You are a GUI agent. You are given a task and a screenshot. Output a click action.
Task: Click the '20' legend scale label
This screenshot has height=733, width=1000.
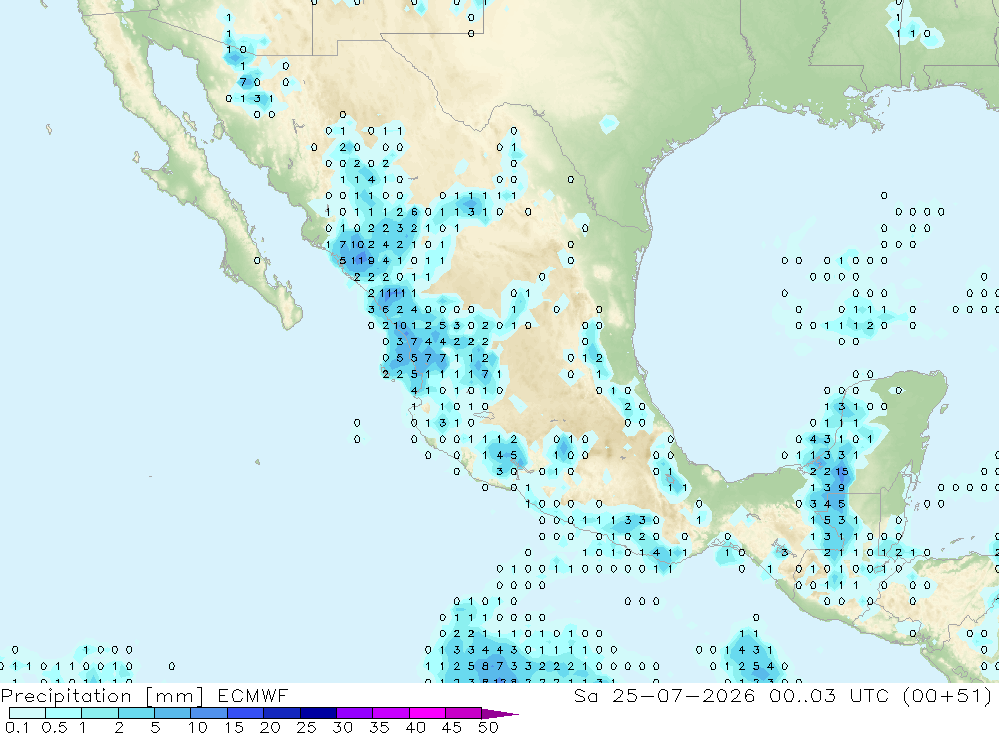click(x=270, y=727)
